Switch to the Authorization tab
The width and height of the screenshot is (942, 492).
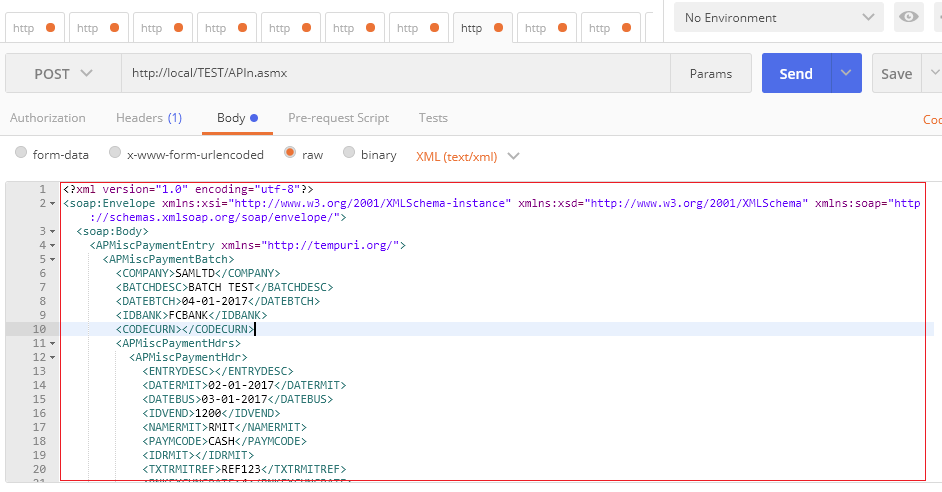click(x=47, y=118)
